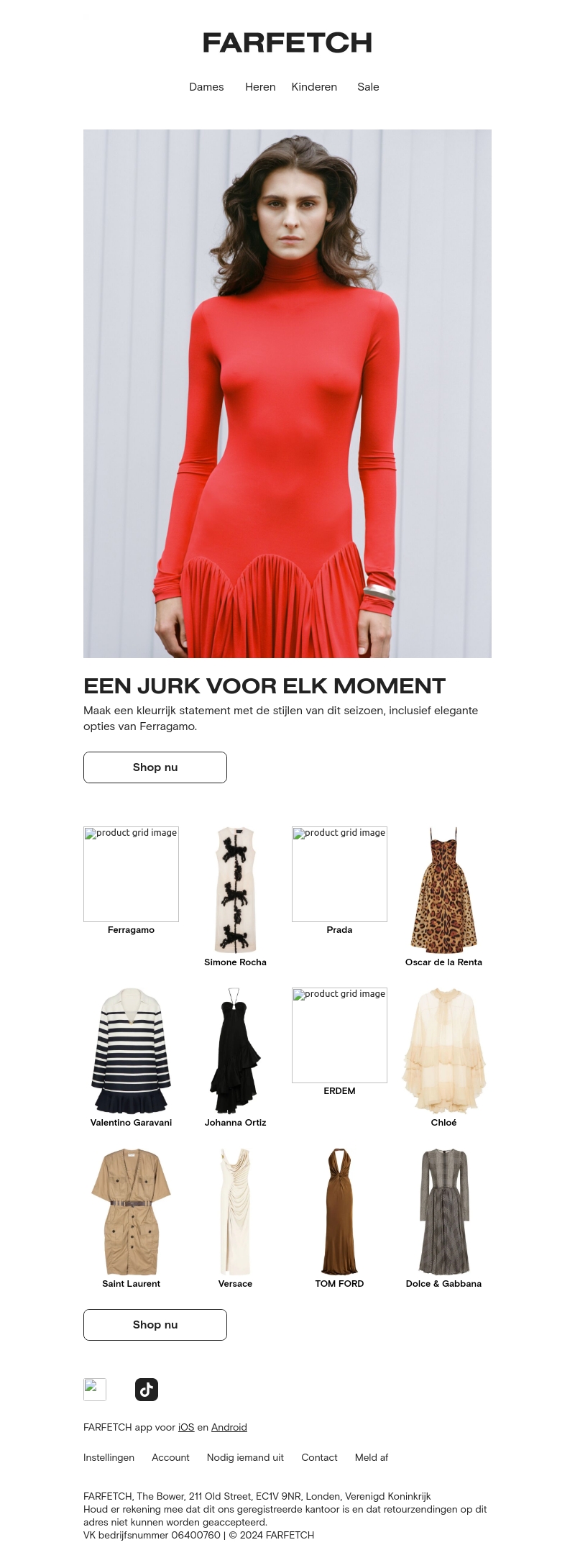This screenshot has height=1568, width=575.
Task: Open the red dress hero image
Action: (287, 393)
